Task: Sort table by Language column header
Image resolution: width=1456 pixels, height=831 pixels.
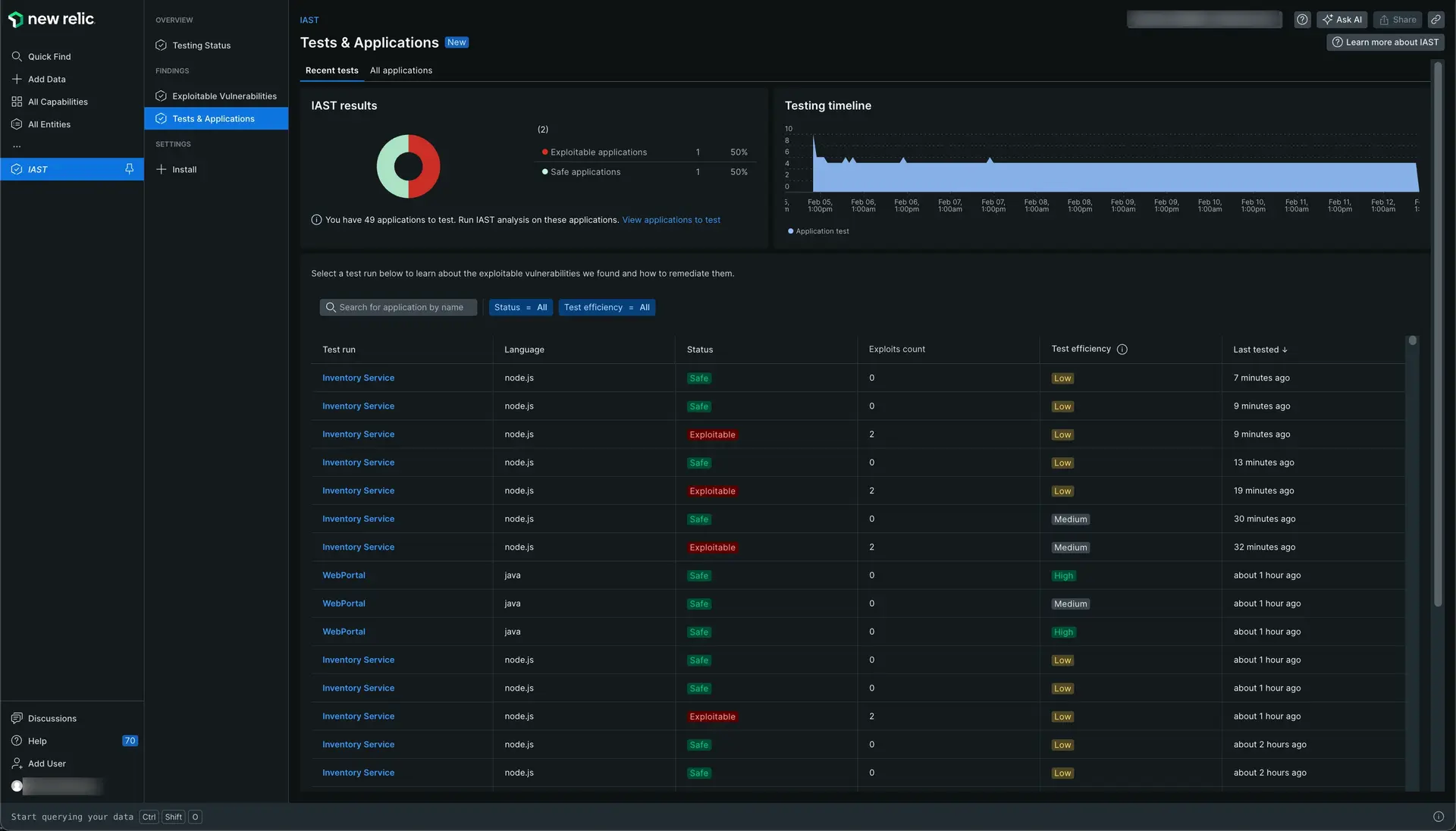Action: pyautogui.click(x=524, y=350)
